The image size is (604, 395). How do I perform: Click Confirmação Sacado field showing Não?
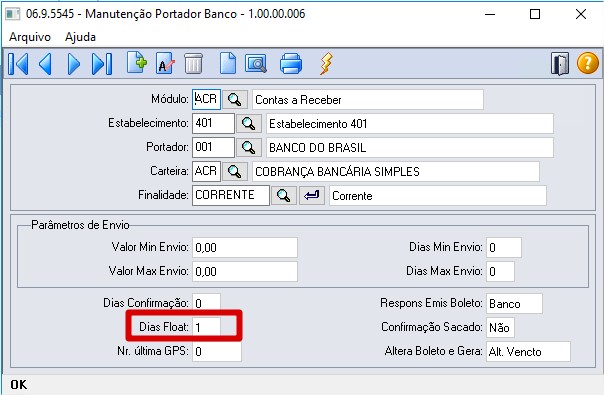tap(500, 328)
